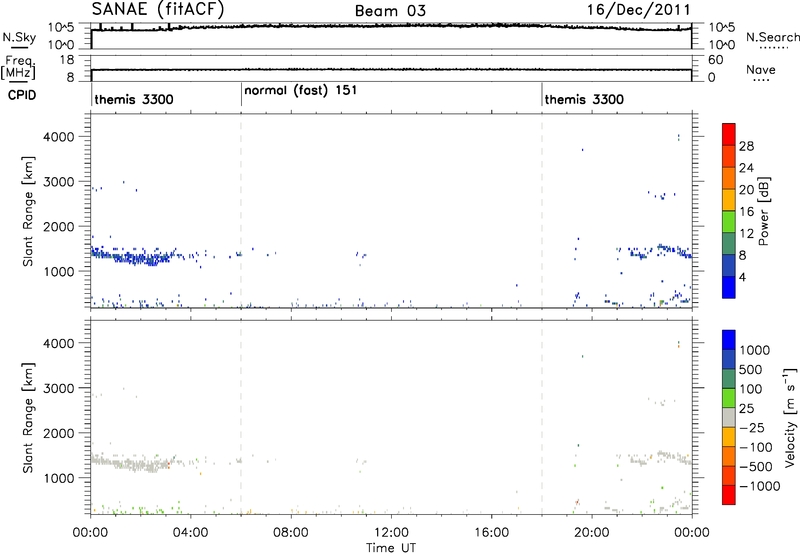800x554 pixels.
Task: Select "themis 3300" label starting at 00:00
Action: point(134,99)
